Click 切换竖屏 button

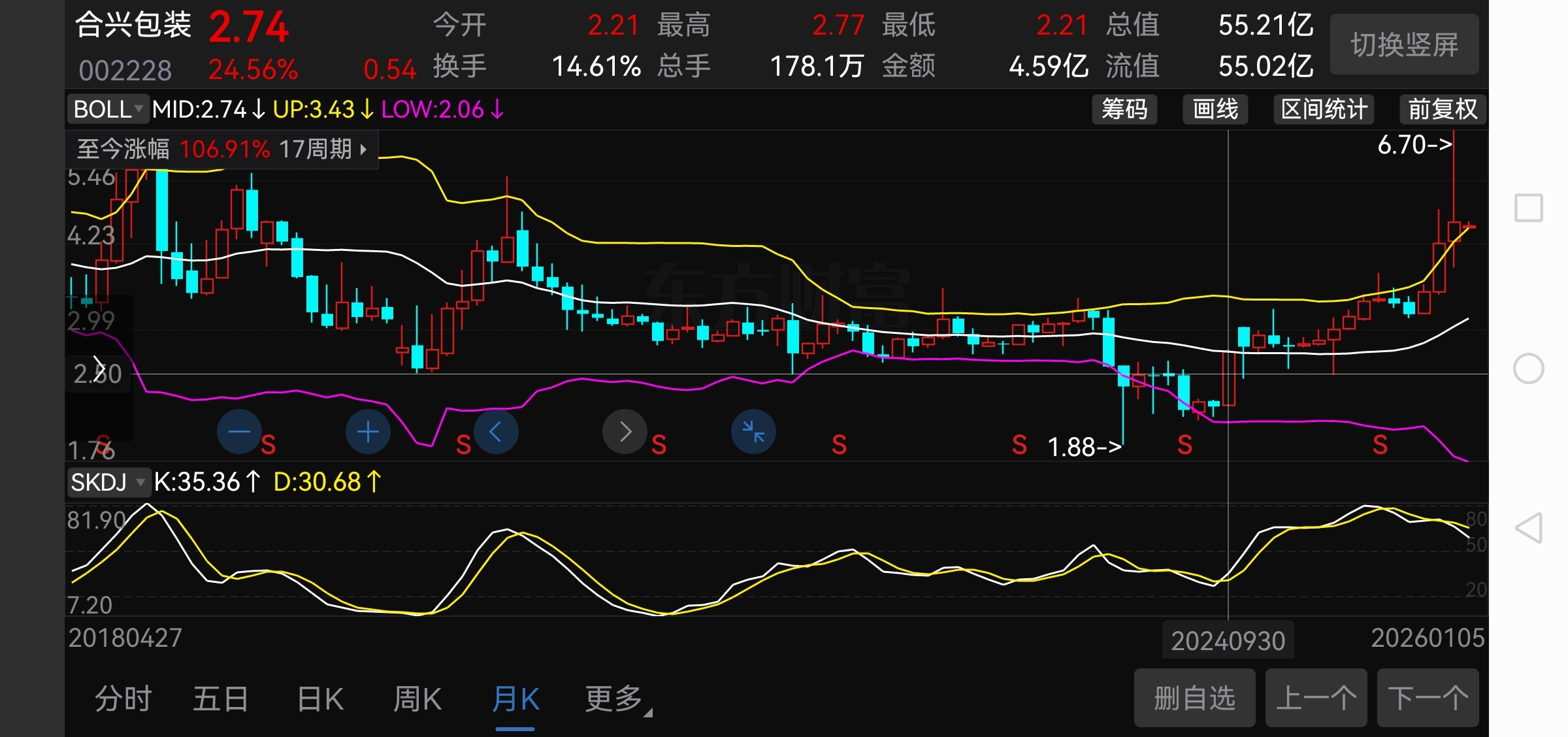pyautogui.click(x=1404, y=44)
